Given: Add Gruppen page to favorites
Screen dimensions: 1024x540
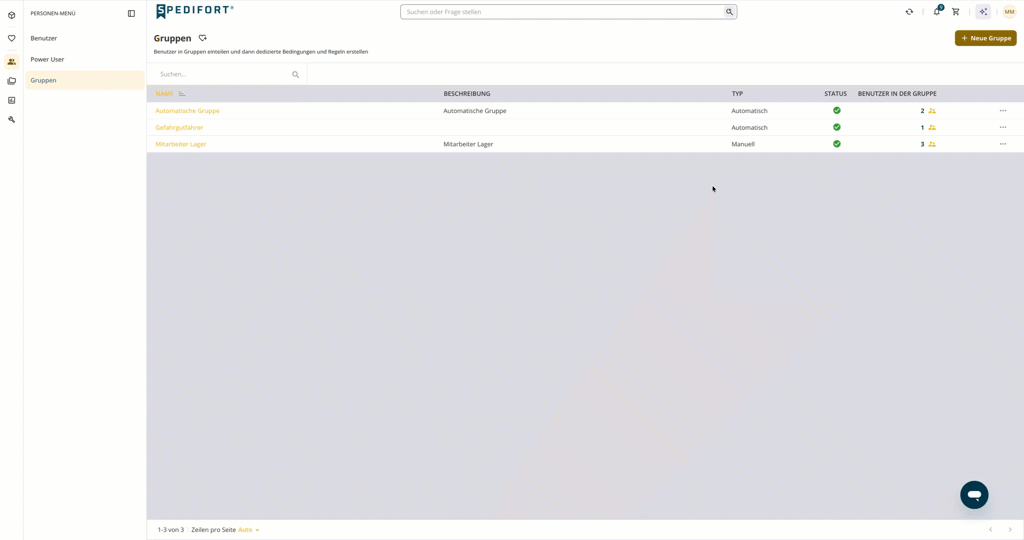Looking at the screenshot, I should click(202, 38).
